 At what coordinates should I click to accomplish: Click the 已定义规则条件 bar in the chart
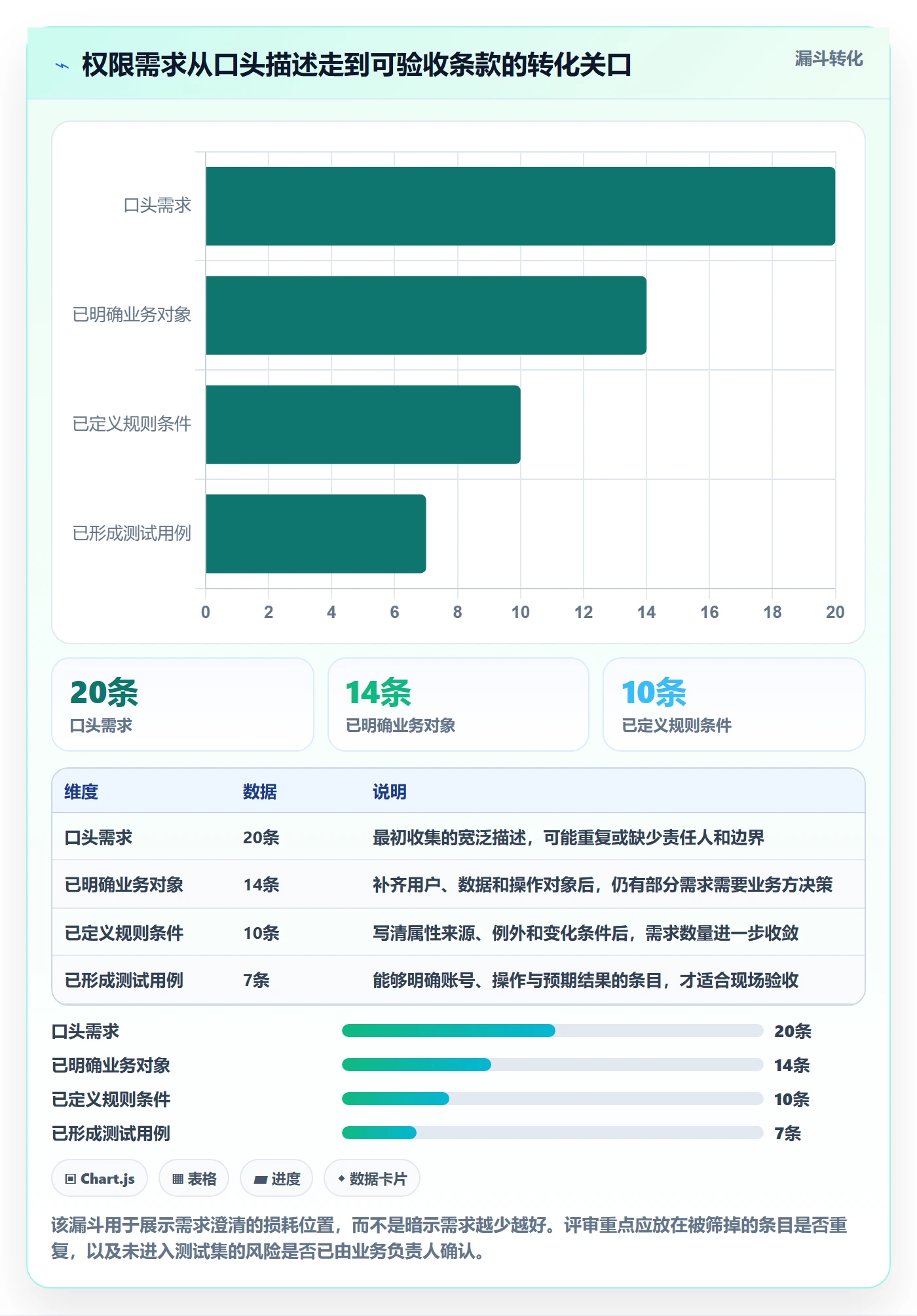(363, 424)
